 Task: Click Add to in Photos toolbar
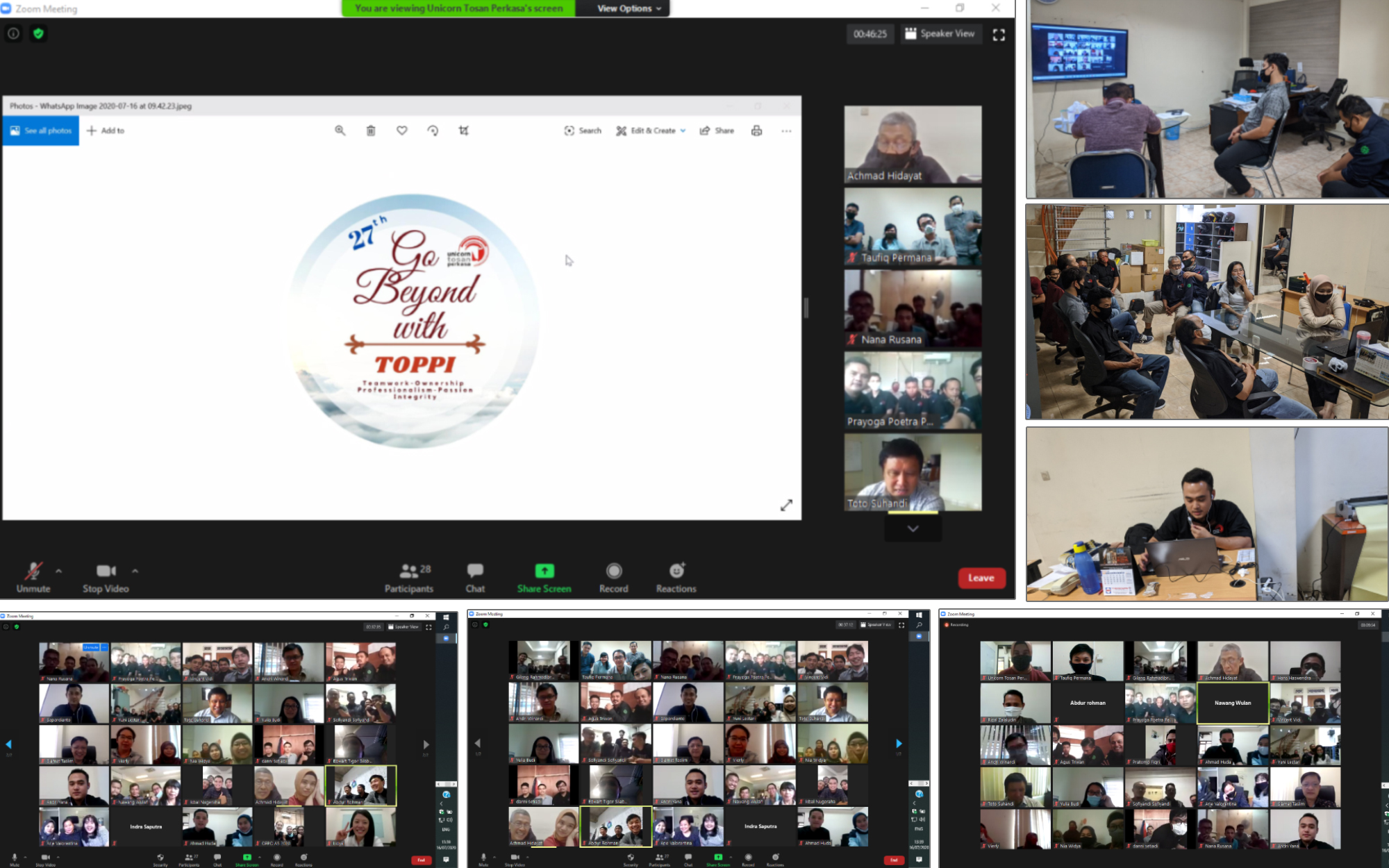[x=106, y=131]
